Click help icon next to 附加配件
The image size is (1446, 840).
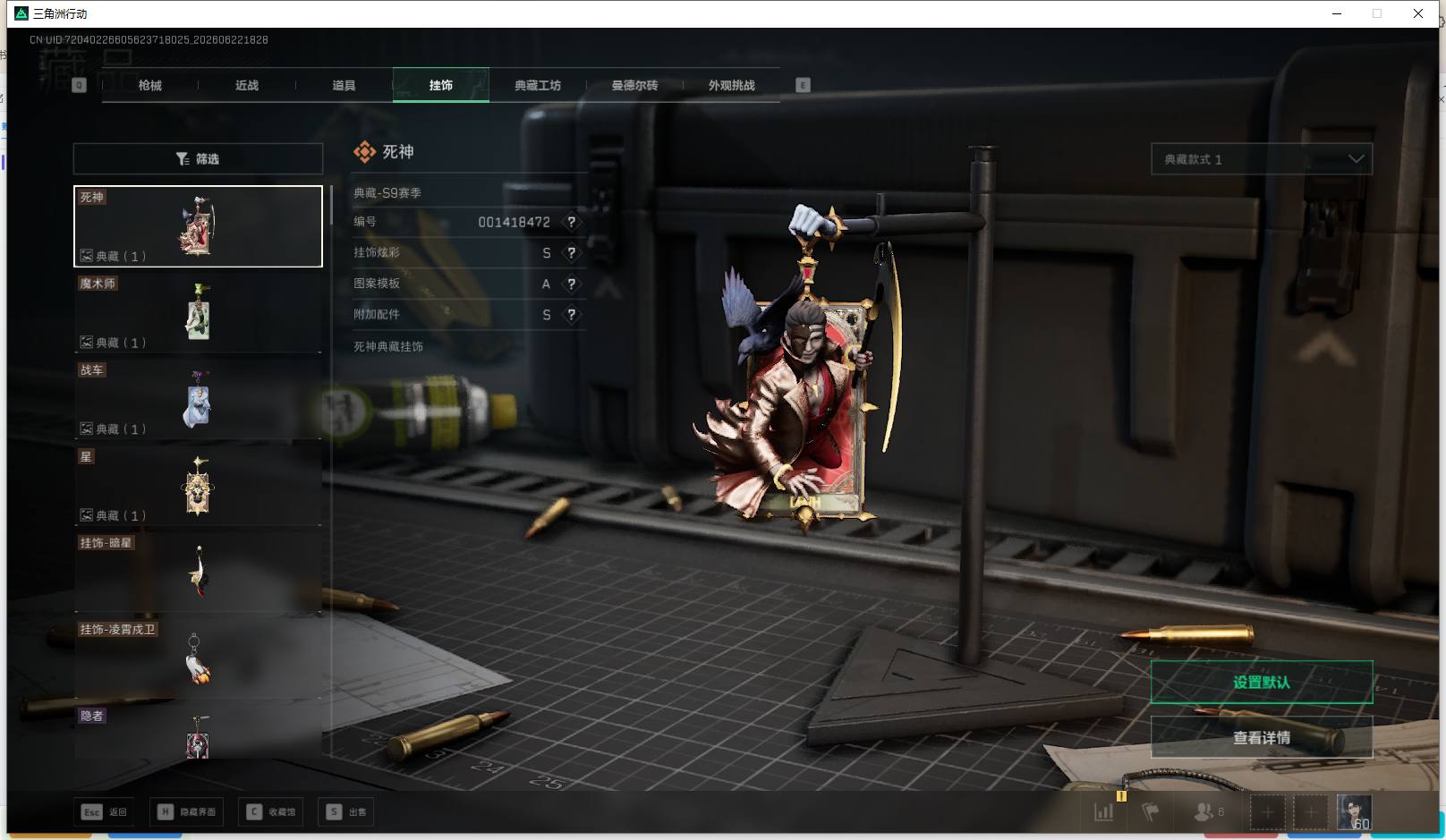pos(571,315)
